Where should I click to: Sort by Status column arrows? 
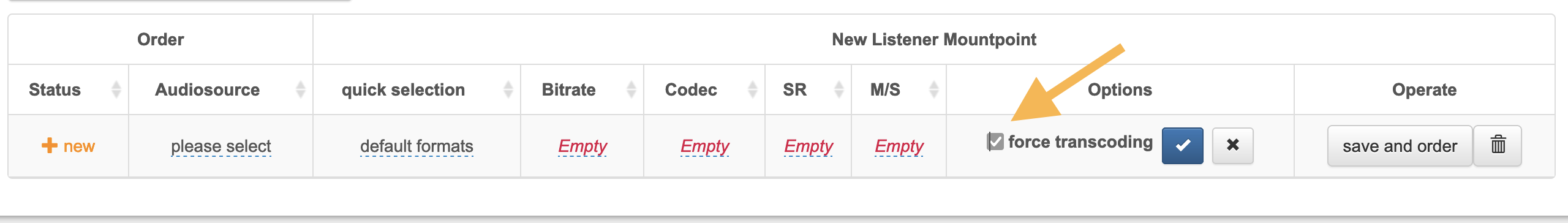coord(116,89)
